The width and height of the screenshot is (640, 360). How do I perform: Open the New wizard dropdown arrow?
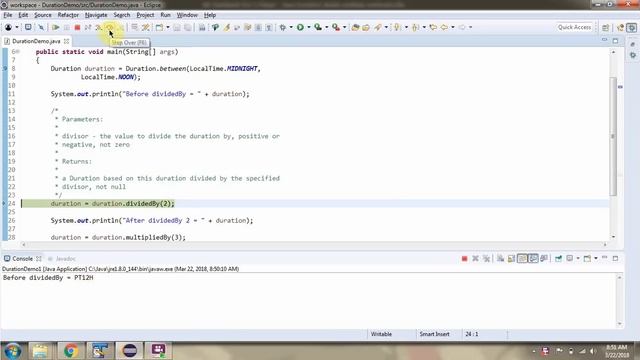tap(168, 27)
